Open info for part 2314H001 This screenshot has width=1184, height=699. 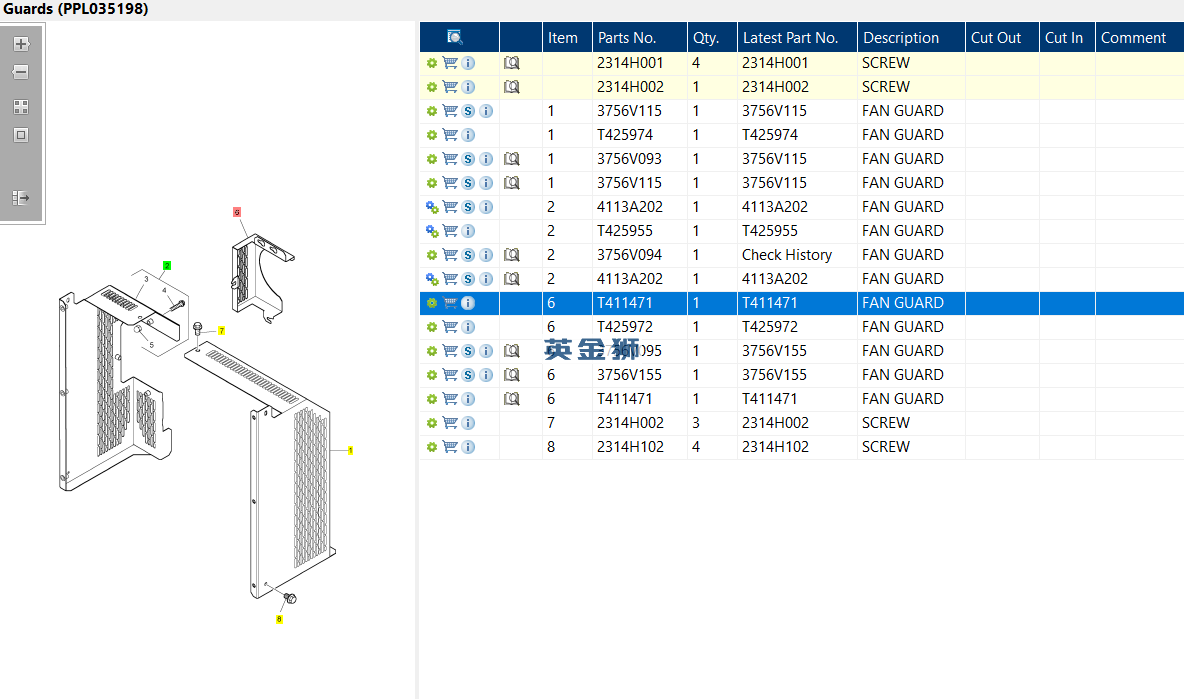pyautogui.click(x=468, y=63)
